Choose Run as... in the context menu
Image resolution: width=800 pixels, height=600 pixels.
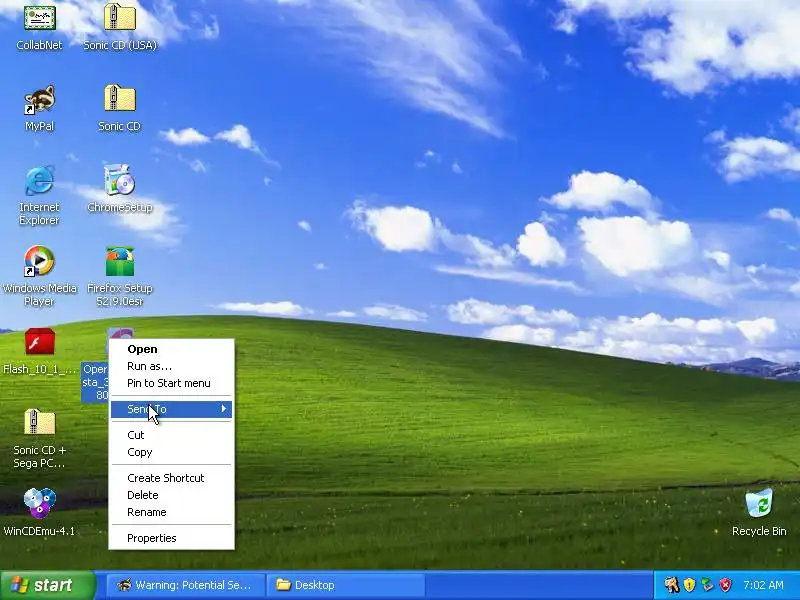(x=171, y=366)
